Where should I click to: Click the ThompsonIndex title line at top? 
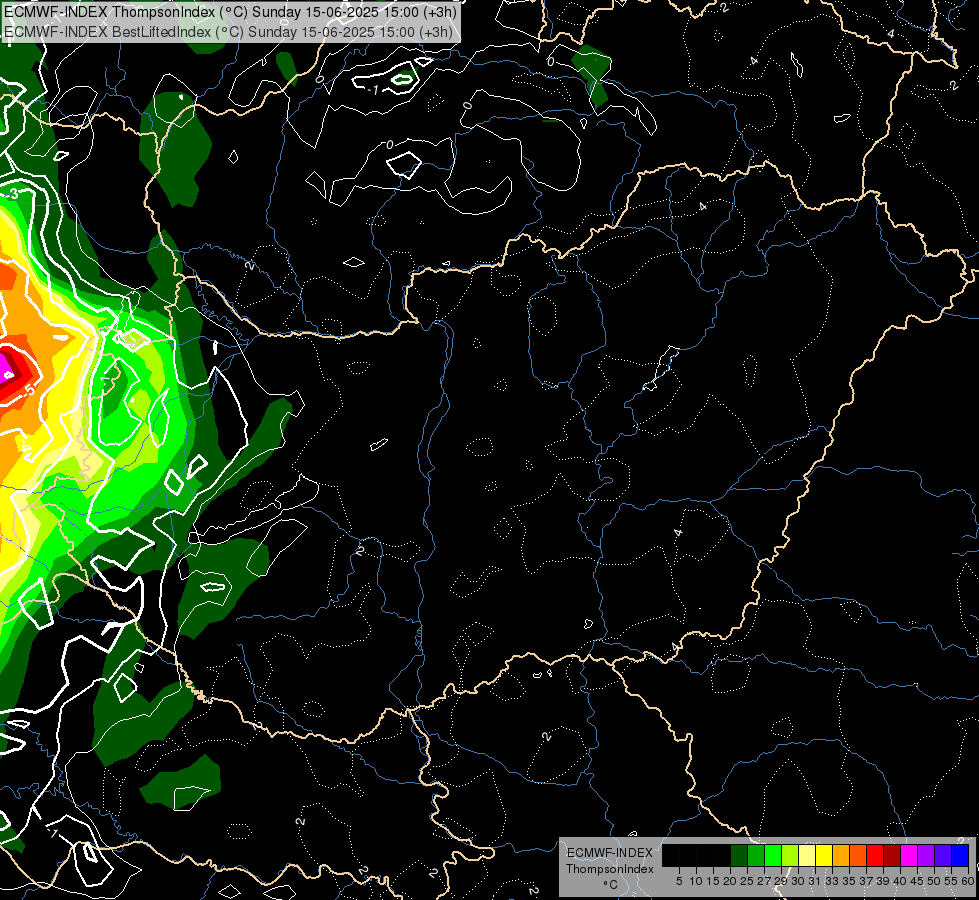230,12
